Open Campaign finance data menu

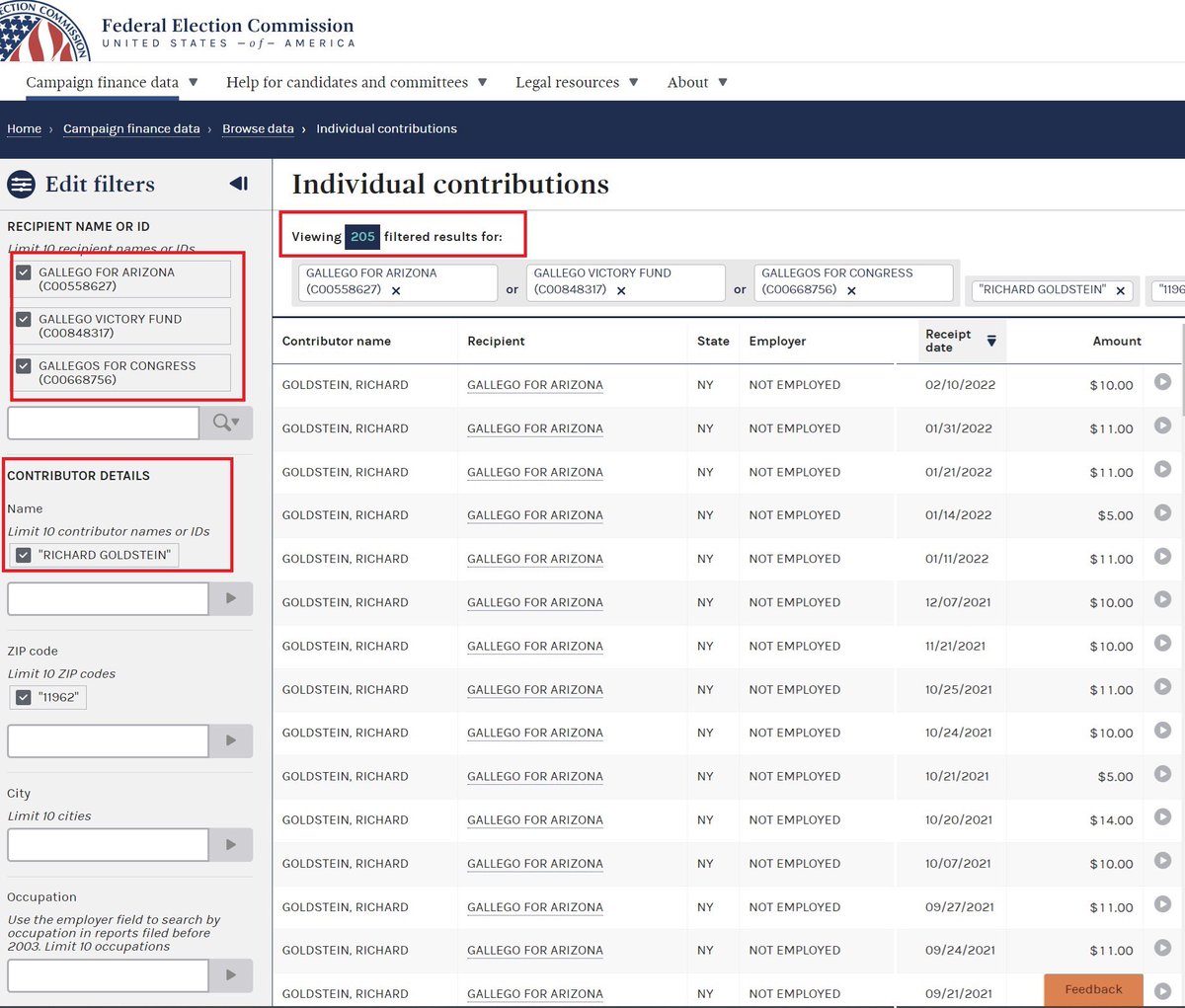(112, 82)
